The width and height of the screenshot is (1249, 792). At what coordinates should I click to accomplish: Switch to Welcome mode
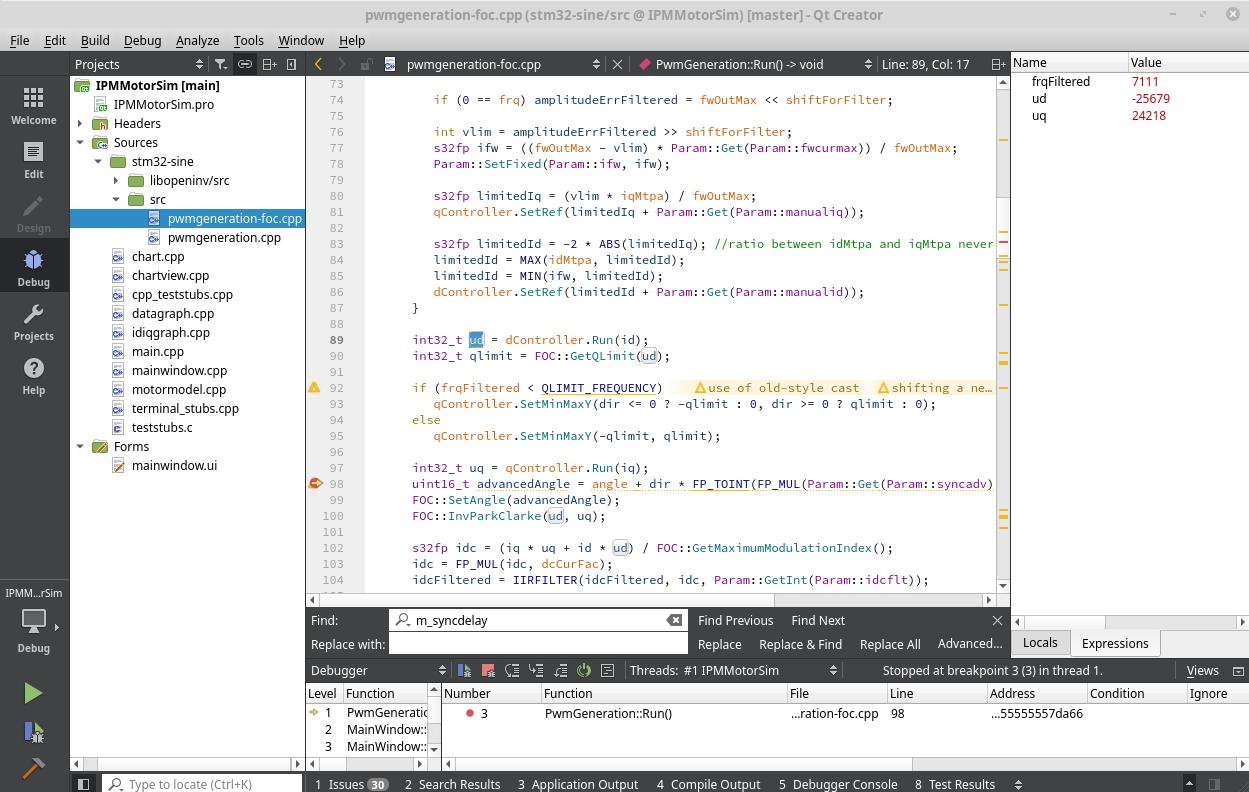pos(34,105)
